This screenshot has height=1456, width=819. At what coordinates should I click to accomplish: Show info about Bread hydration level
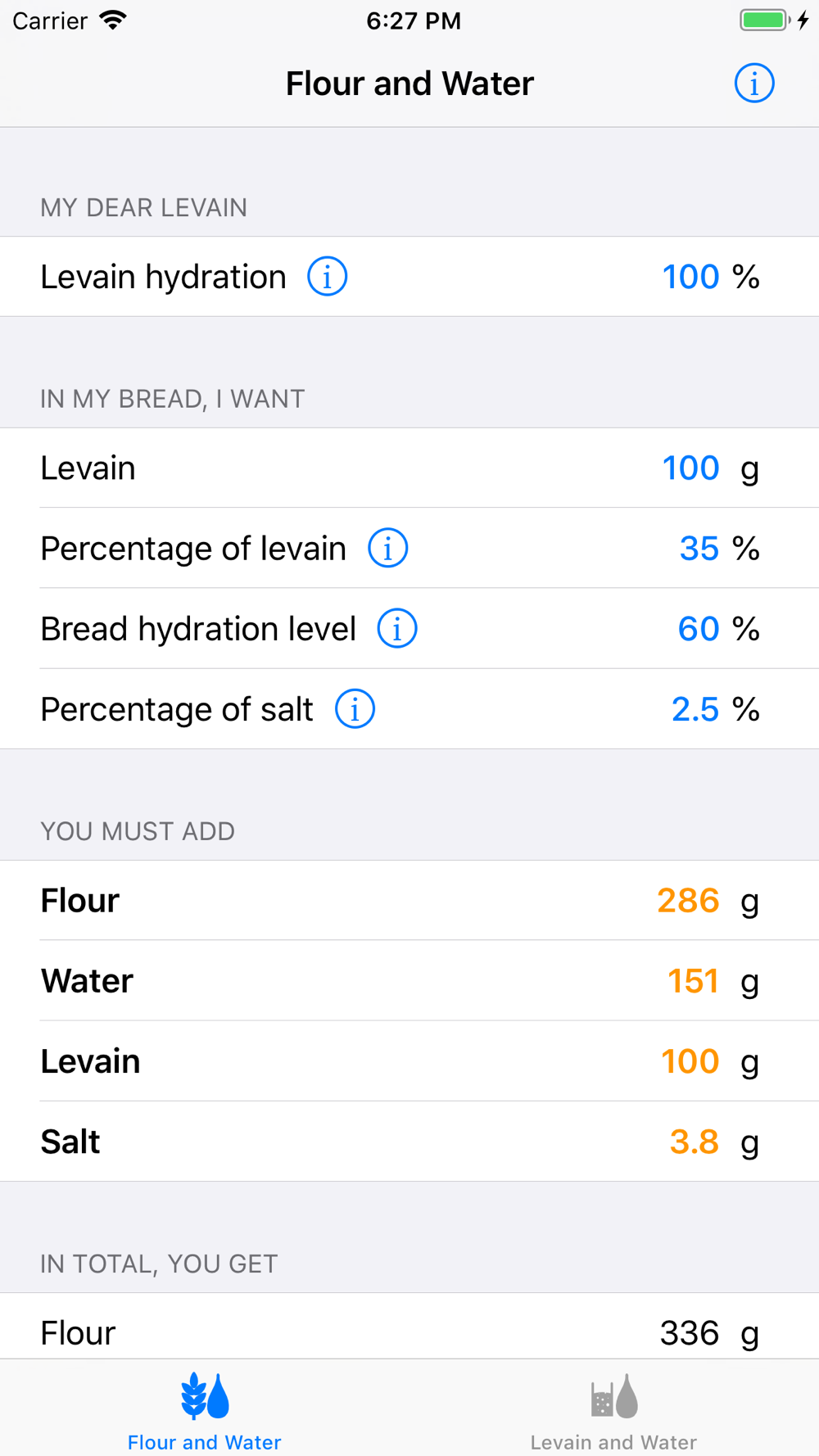(397, 629)
